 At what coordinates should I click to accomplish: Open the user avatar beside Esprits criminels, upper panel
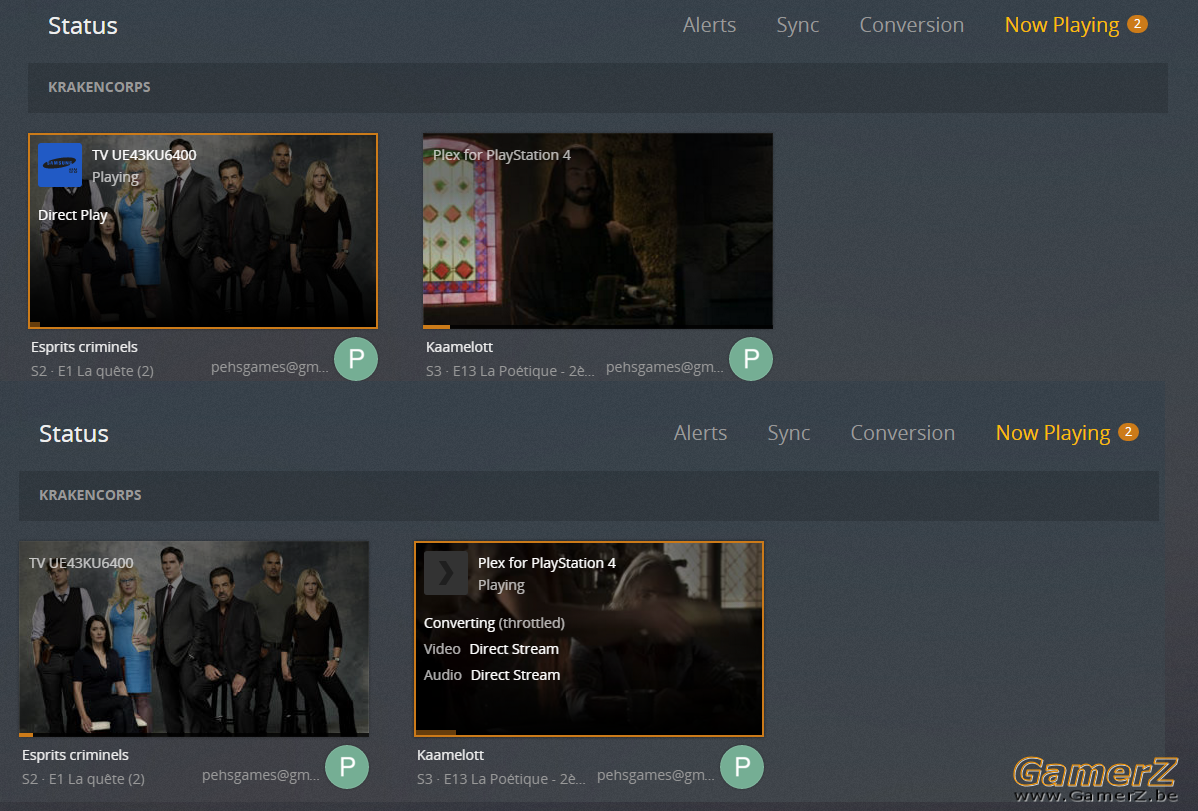click(x=356, y=358)
